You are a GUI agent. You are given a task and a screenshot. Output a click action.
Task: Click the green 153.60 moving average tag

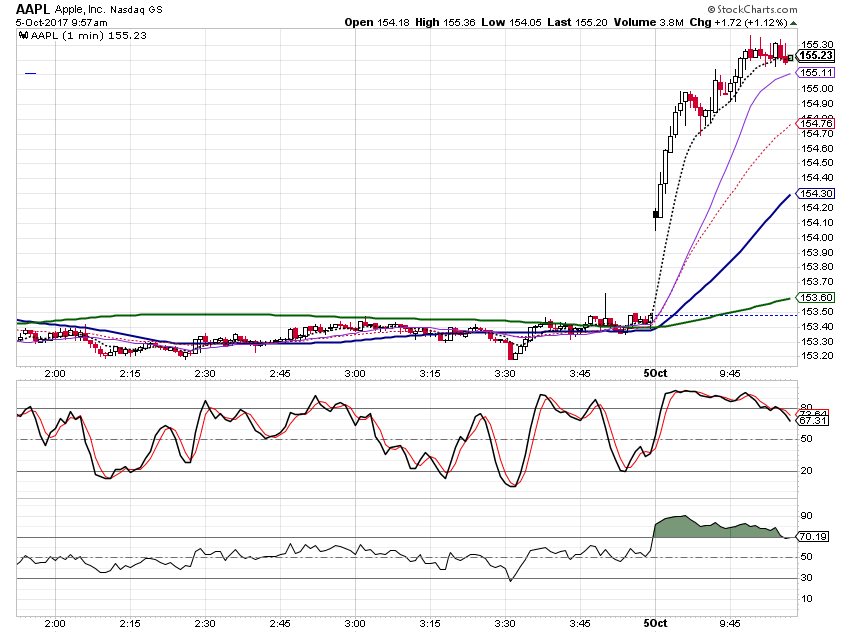tap(816, 298)
